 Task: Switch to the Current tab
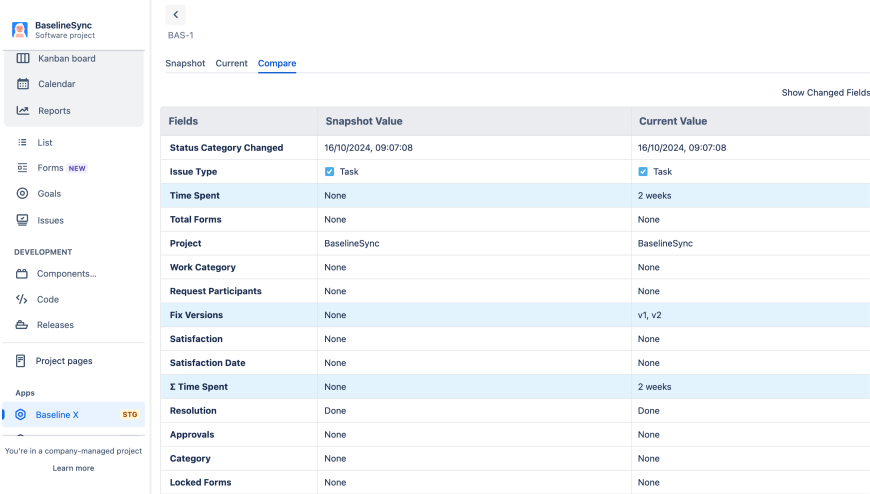tap(231, 63)
